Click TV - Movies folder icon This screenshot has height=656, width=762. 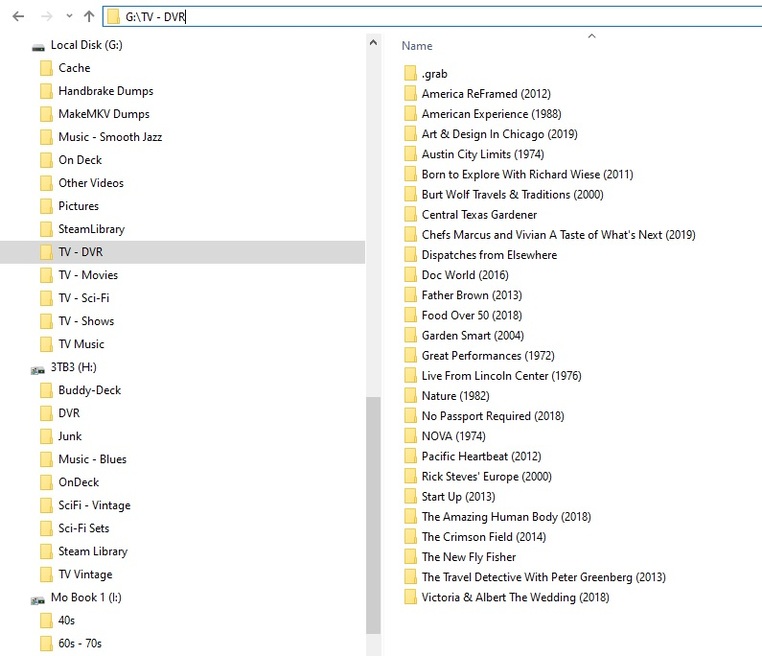coord(46,275)
